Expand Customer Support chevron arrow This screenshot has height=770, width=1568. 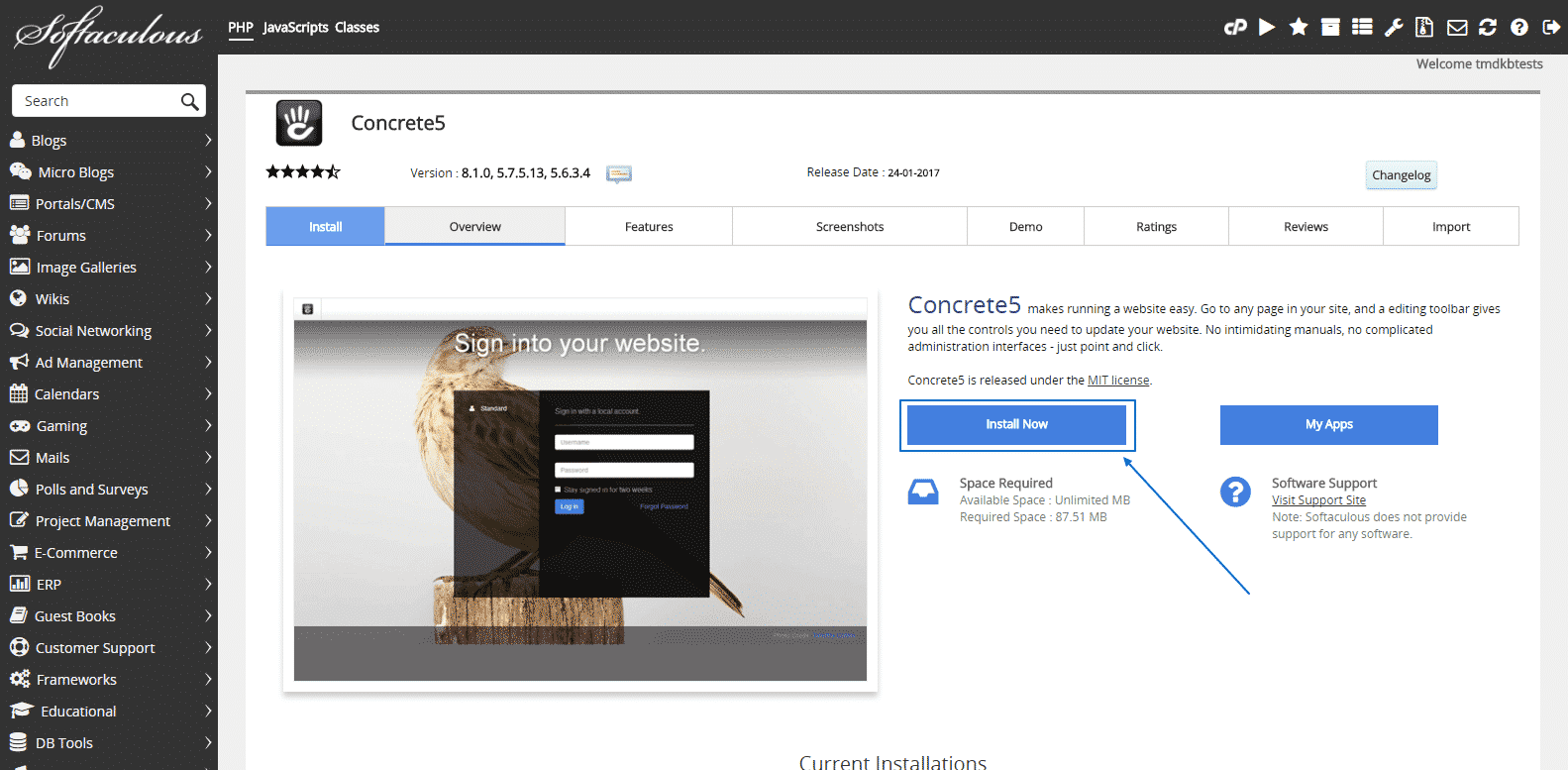click(208, 647)
